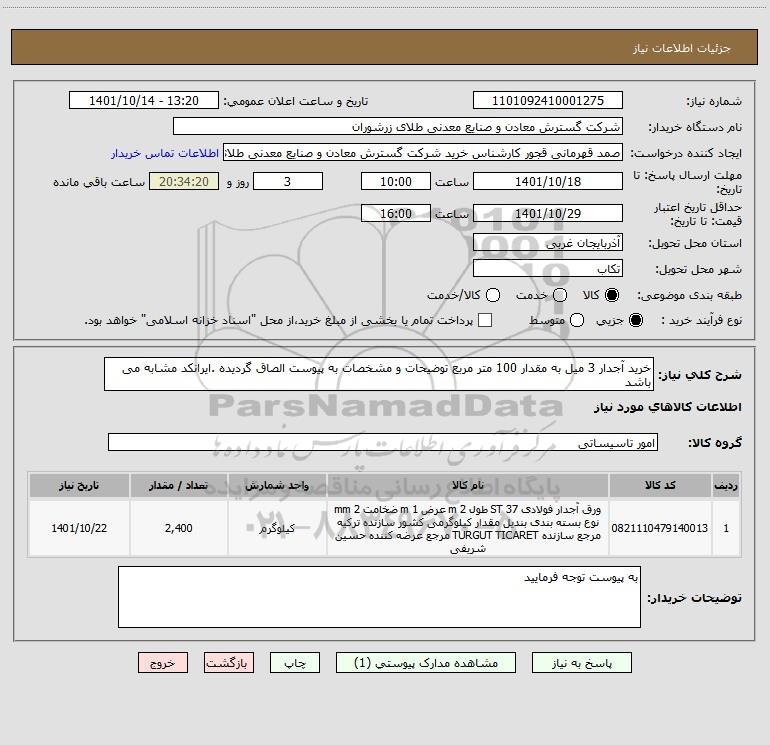
Task: Click the buyer organization name field
Action: tap(398, 126)
